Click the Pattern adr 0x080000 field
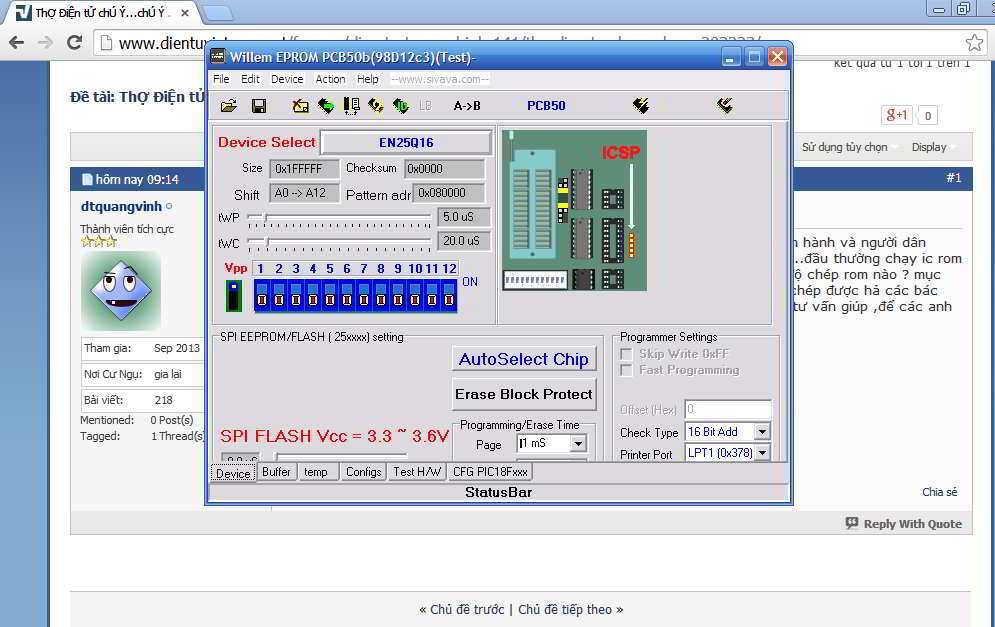 [x=448, y=193]
